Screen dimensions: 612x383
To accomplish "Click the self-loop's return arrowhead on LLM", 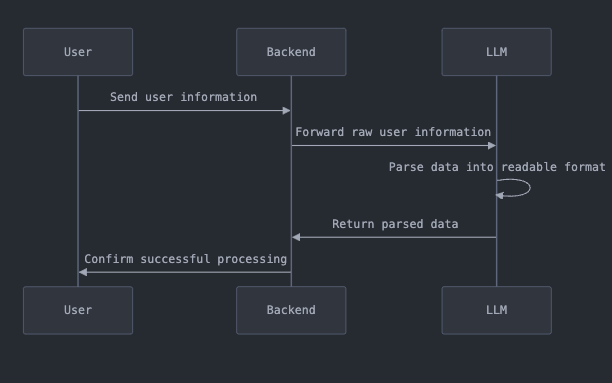I will 500,195.
